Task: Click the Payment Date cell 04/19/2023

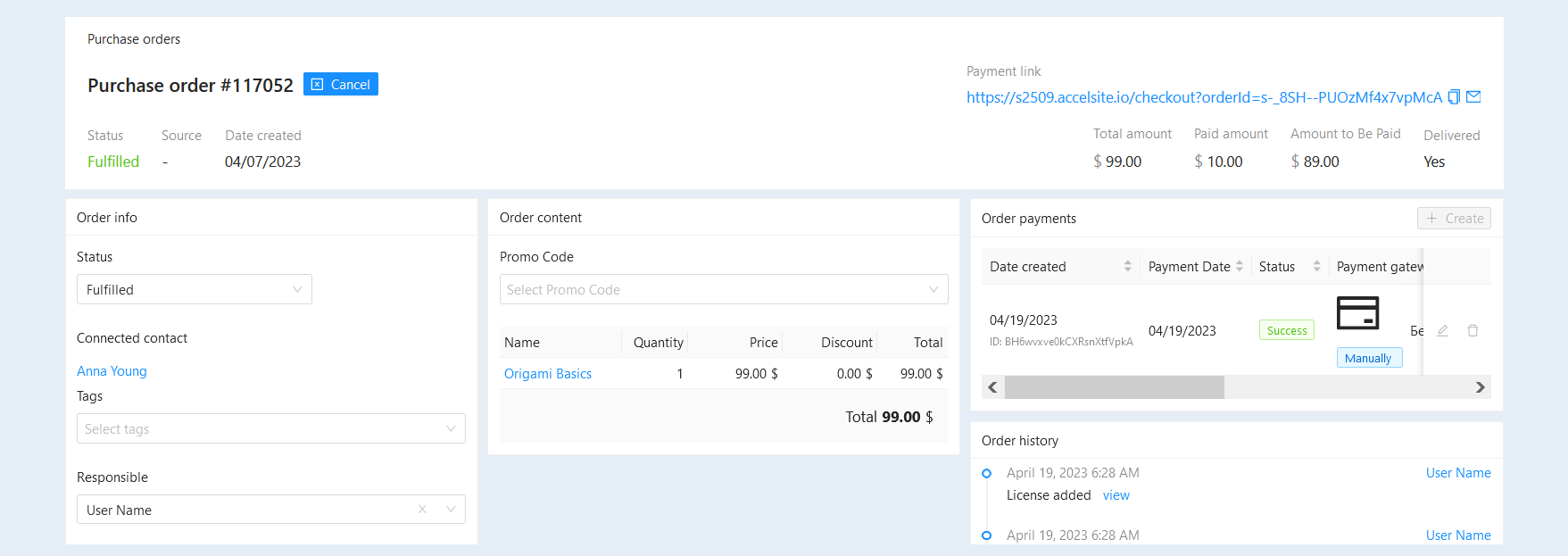Action: pyautogui.click(x=1182, y=331)
